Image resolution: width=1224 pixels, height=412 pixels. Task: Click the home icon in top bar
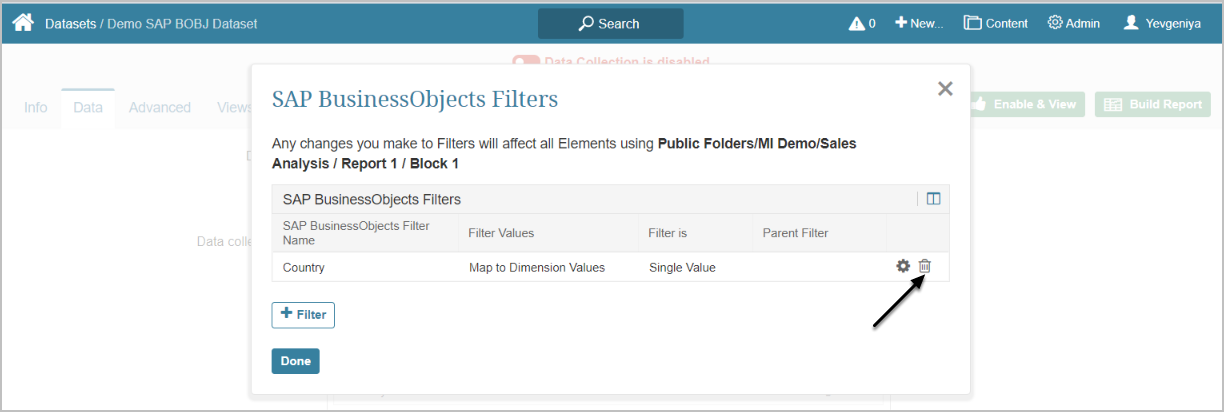tap(23, 22)
